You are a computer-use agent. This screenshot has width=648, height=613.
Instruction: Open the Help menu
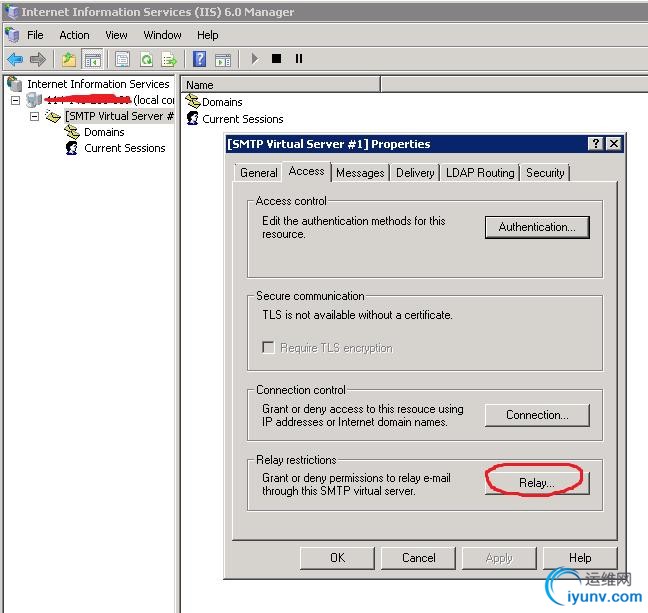click(x=207, y=35)
